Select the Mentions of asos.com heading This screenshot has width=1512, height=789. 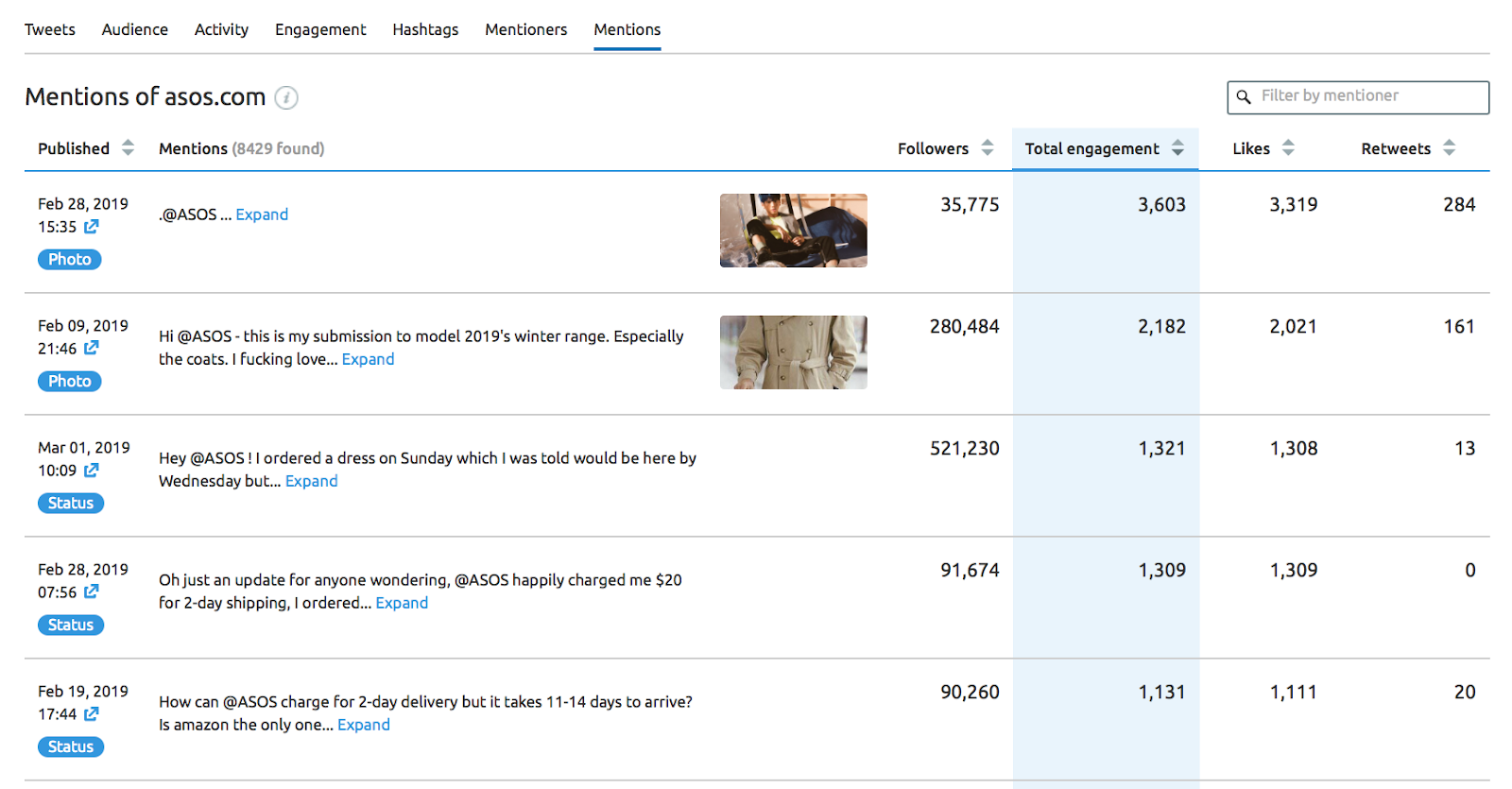[x=146, y=96]
